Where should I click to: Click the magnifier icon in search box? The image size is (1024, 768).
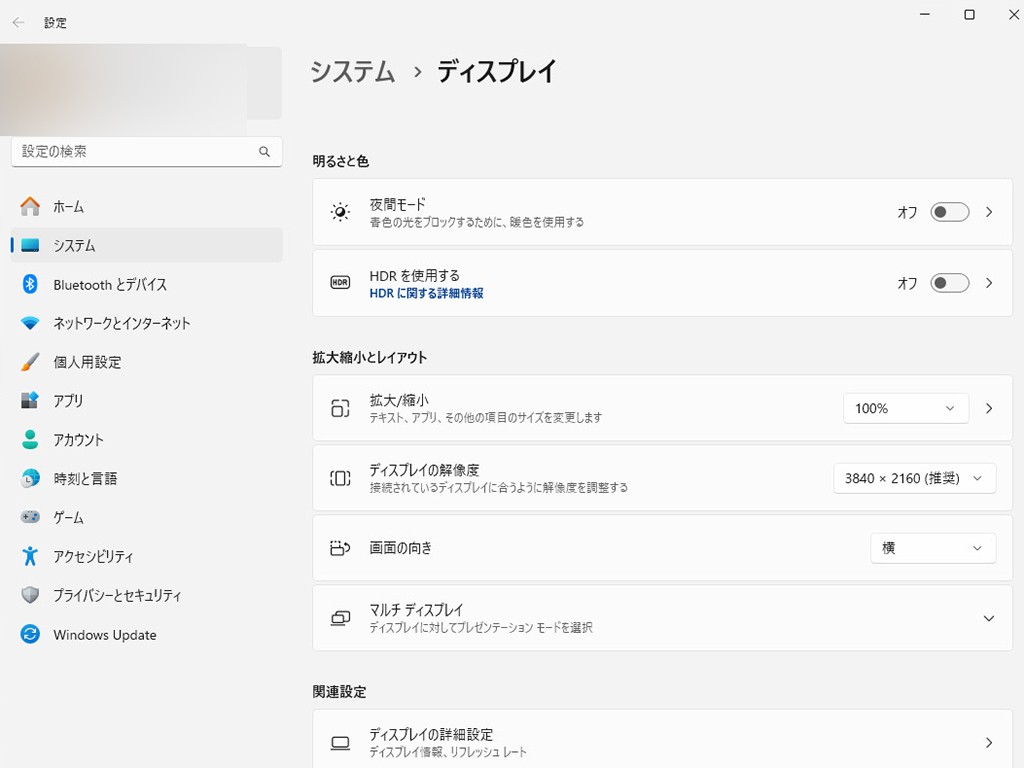tap(264, 152)
